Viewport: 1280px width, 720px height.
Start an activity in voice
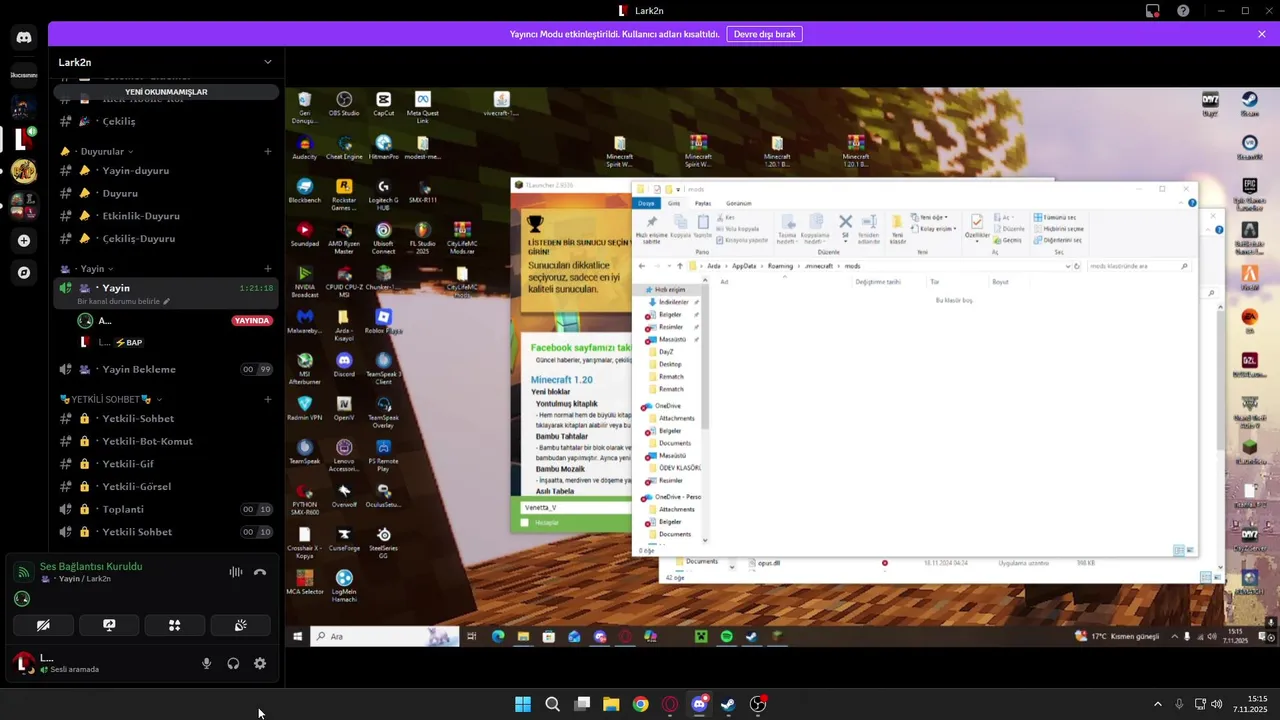(x=175, y=625)
